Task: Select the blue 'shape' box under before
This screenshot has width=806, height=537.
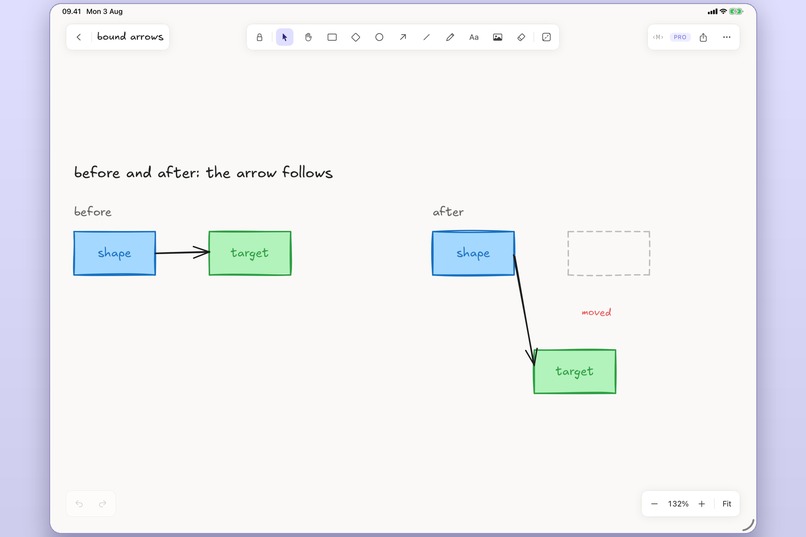Action: [115, 253]
